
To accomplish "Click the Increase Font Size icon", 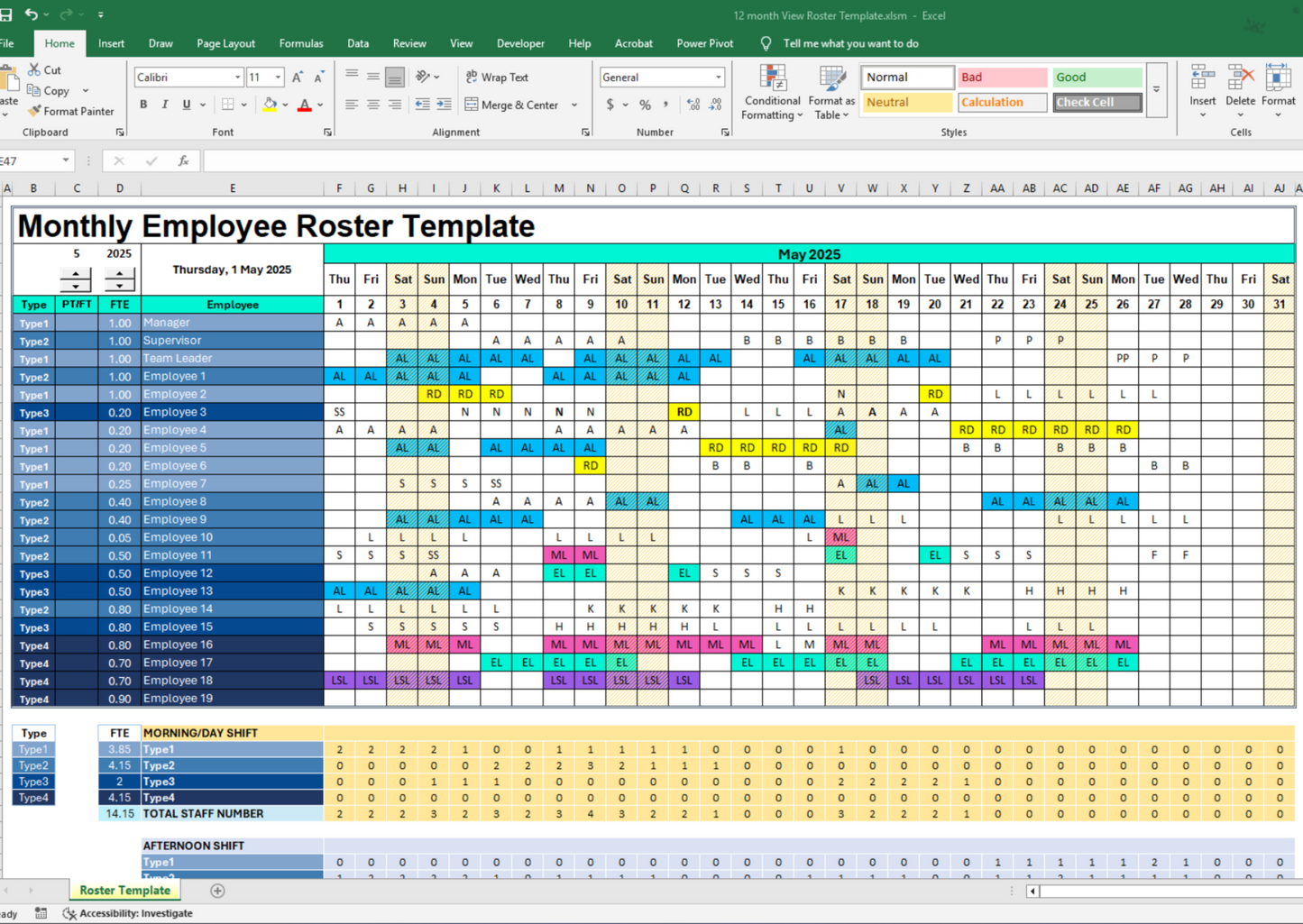I will [298, 78].
